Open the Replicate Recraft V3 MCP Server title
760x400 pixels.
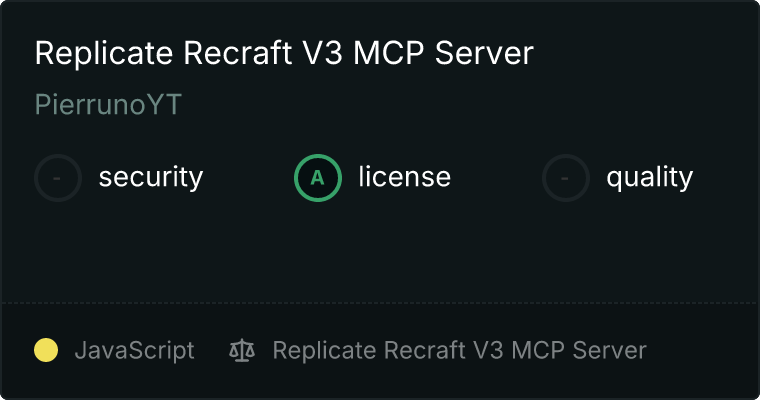click(x=284, y=52)
